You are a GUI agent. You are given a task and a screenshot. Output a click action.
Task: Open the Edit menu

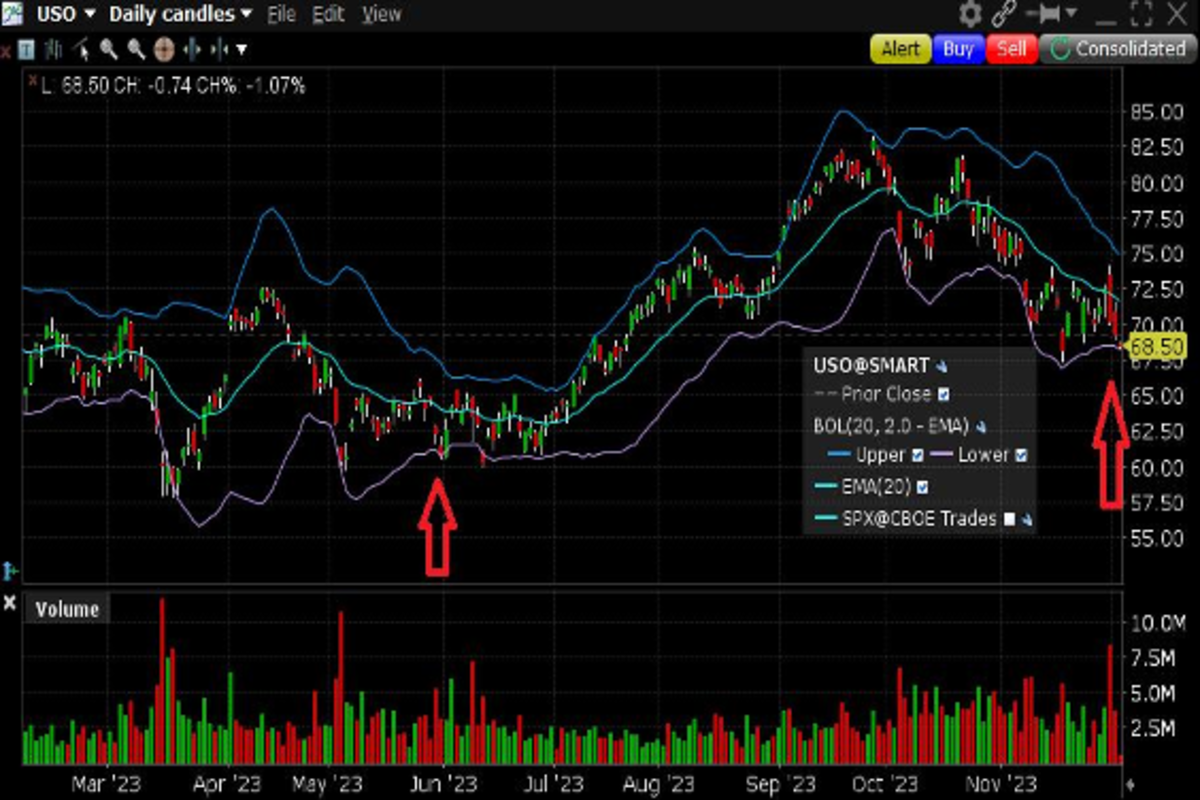pos(327,14)
